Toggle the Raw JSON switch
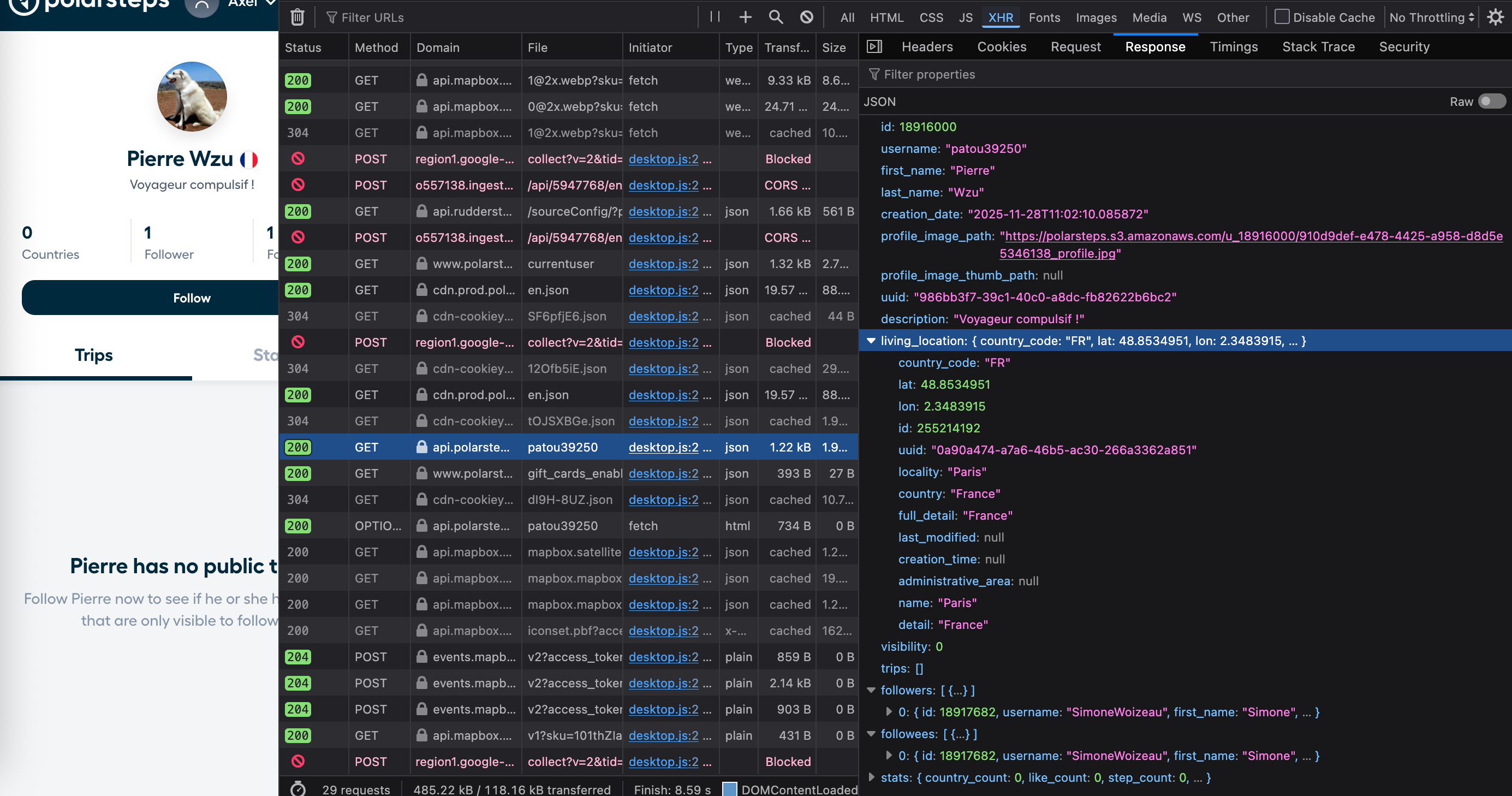The image size is (1512, 796). pos(1491,102)
